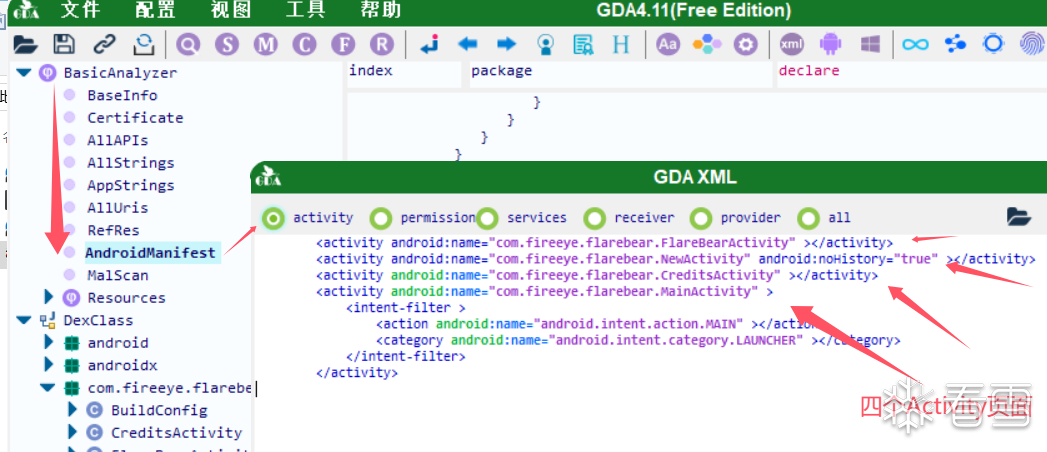
Task: Expand the BuildConfig class node
Action: pyautogui.click(x=72, y=410)
